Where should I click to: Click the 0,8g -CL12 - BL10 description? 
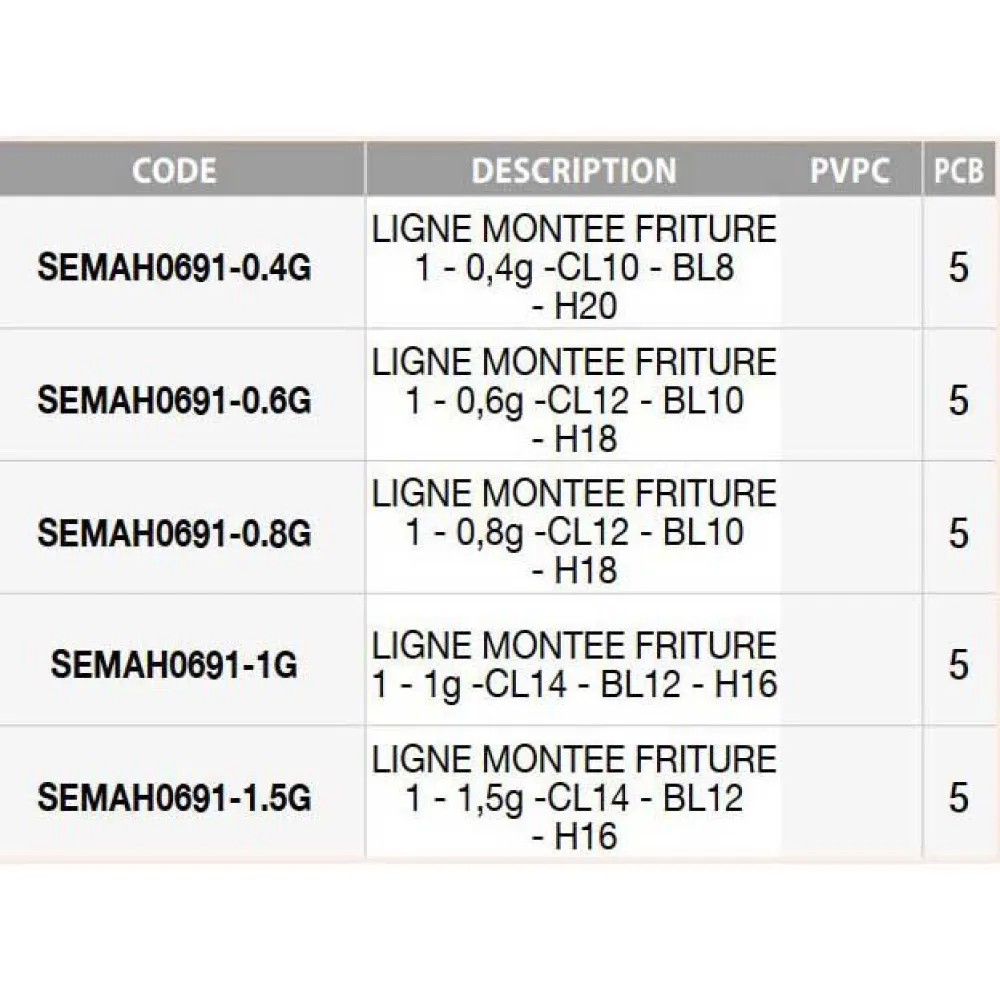pos(574,533)
